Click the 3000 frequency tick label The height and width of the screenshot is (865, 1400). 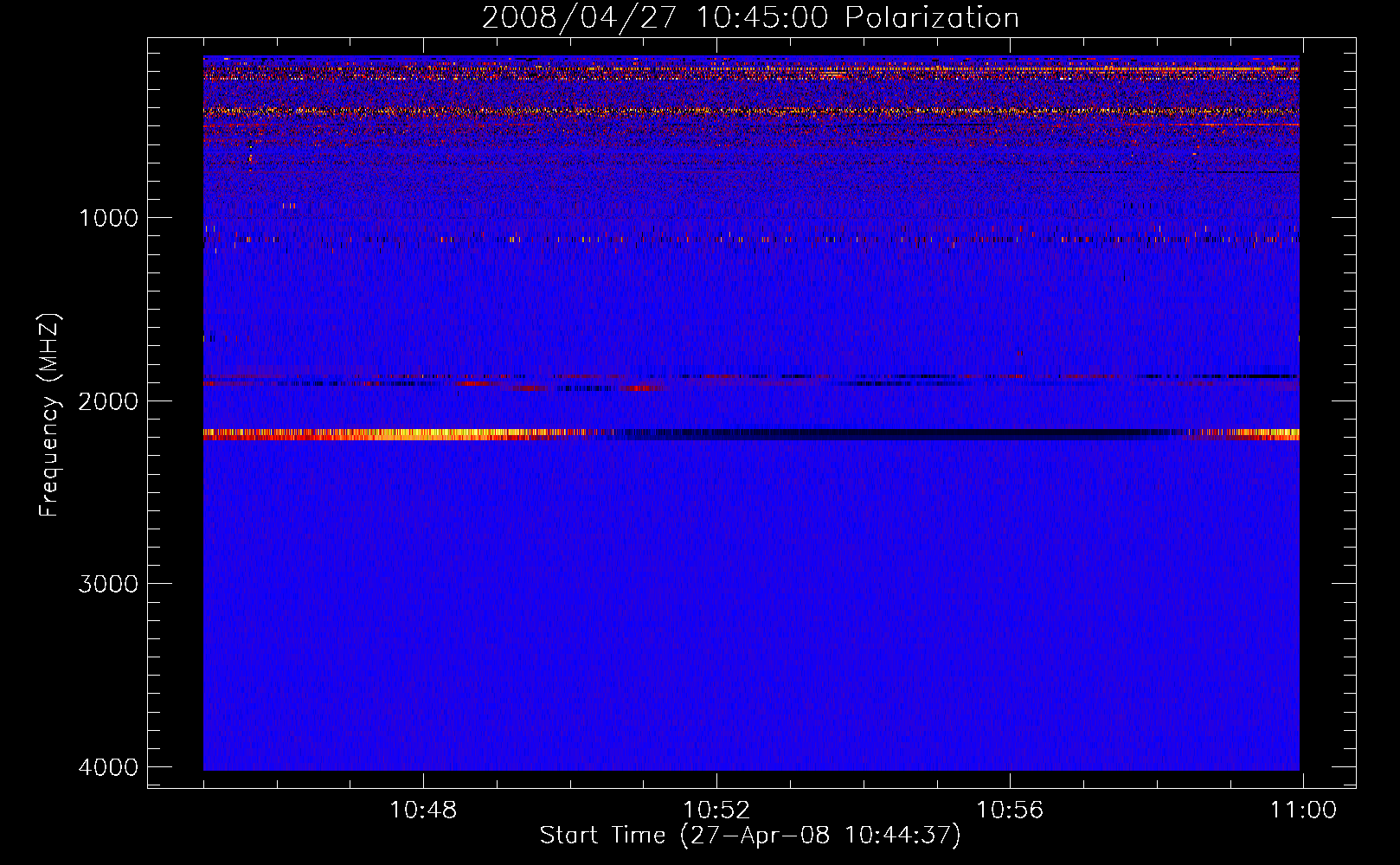point(108,584)
